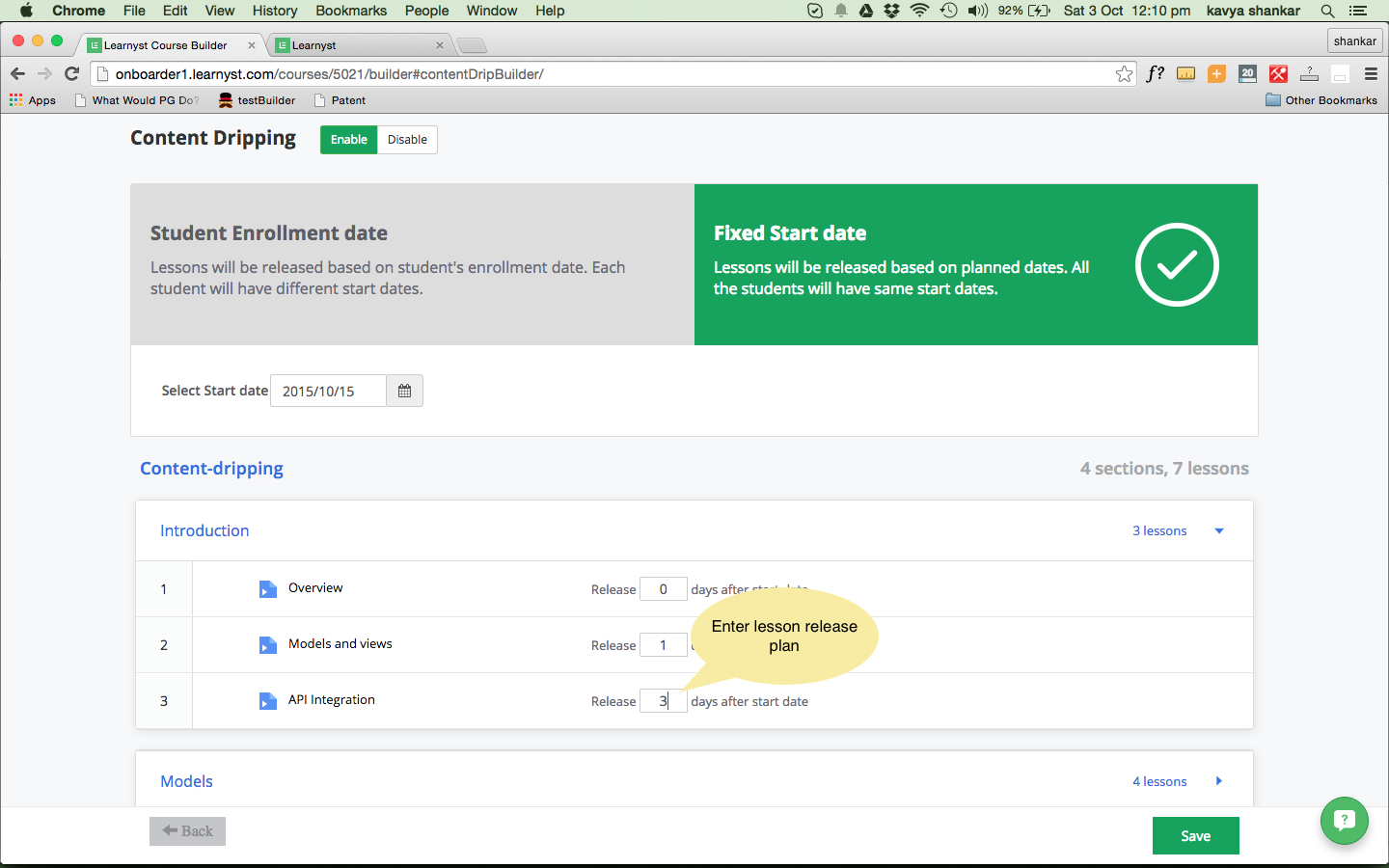Open the People menu

[426, 11]
